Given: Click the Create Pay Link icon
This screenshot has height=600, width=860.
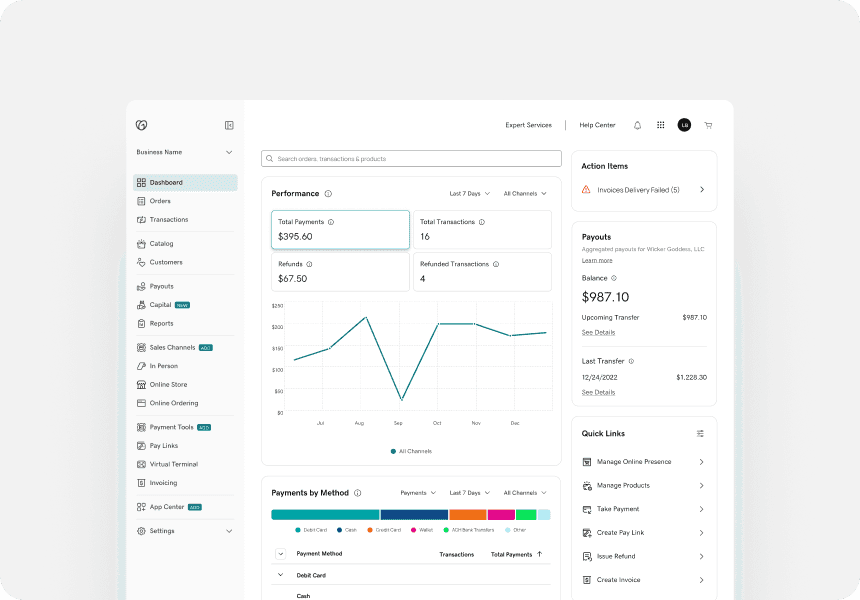Looking at the screenshot, I should pyautogui.click(x=587, y=533).
